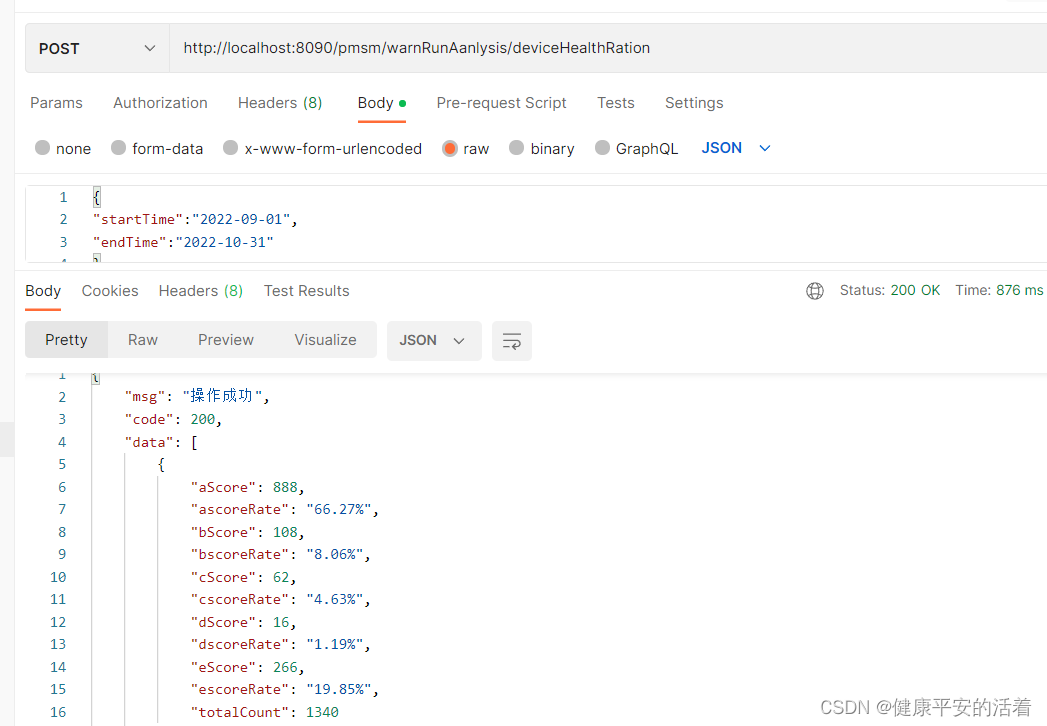1047x726 pixels.
Task: View the Cookies tab of the response
Action: pos(110,290)
